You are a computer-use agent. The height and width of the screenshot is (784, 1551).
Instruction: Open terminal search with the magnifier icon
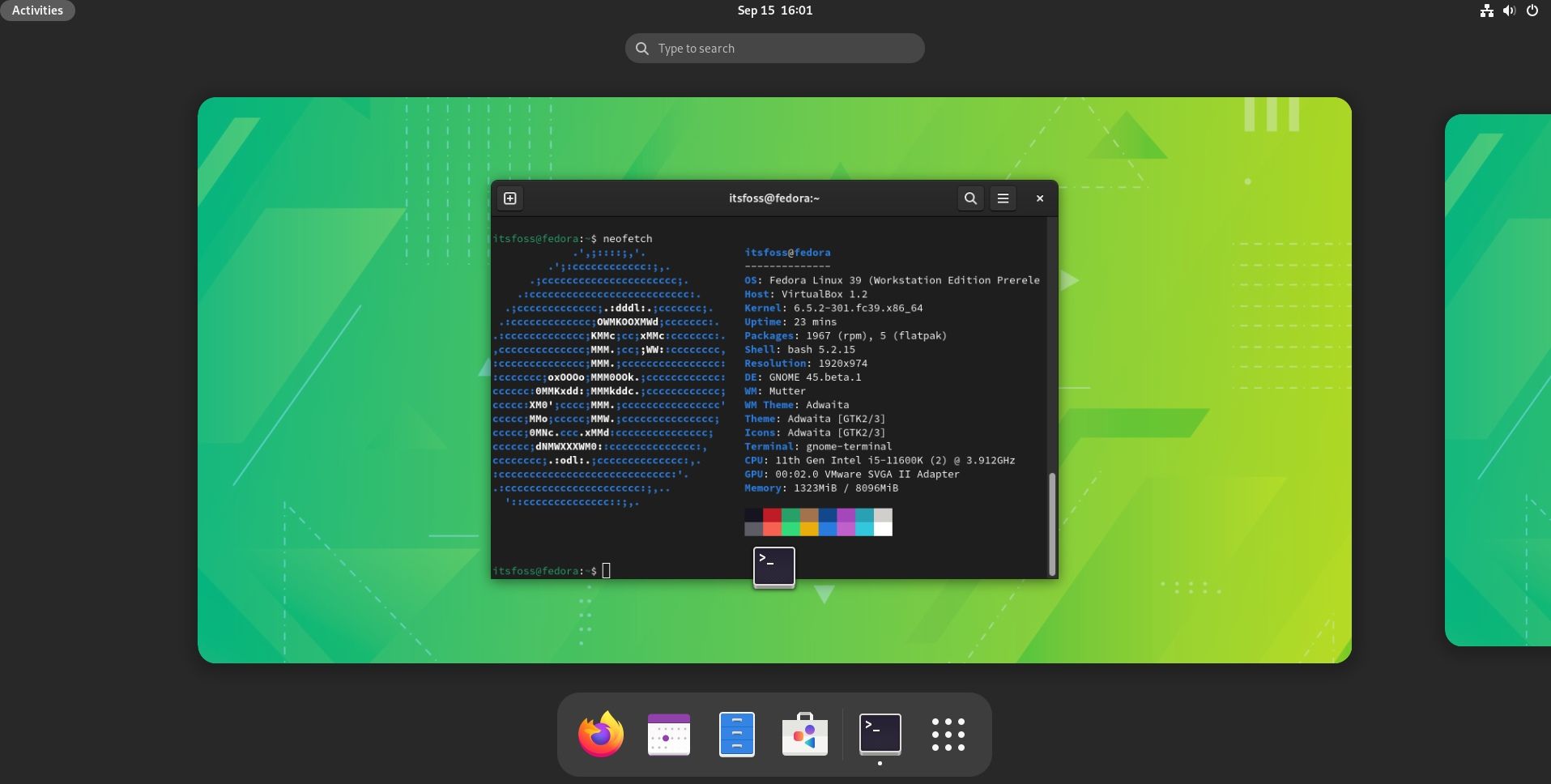[969, 198]
